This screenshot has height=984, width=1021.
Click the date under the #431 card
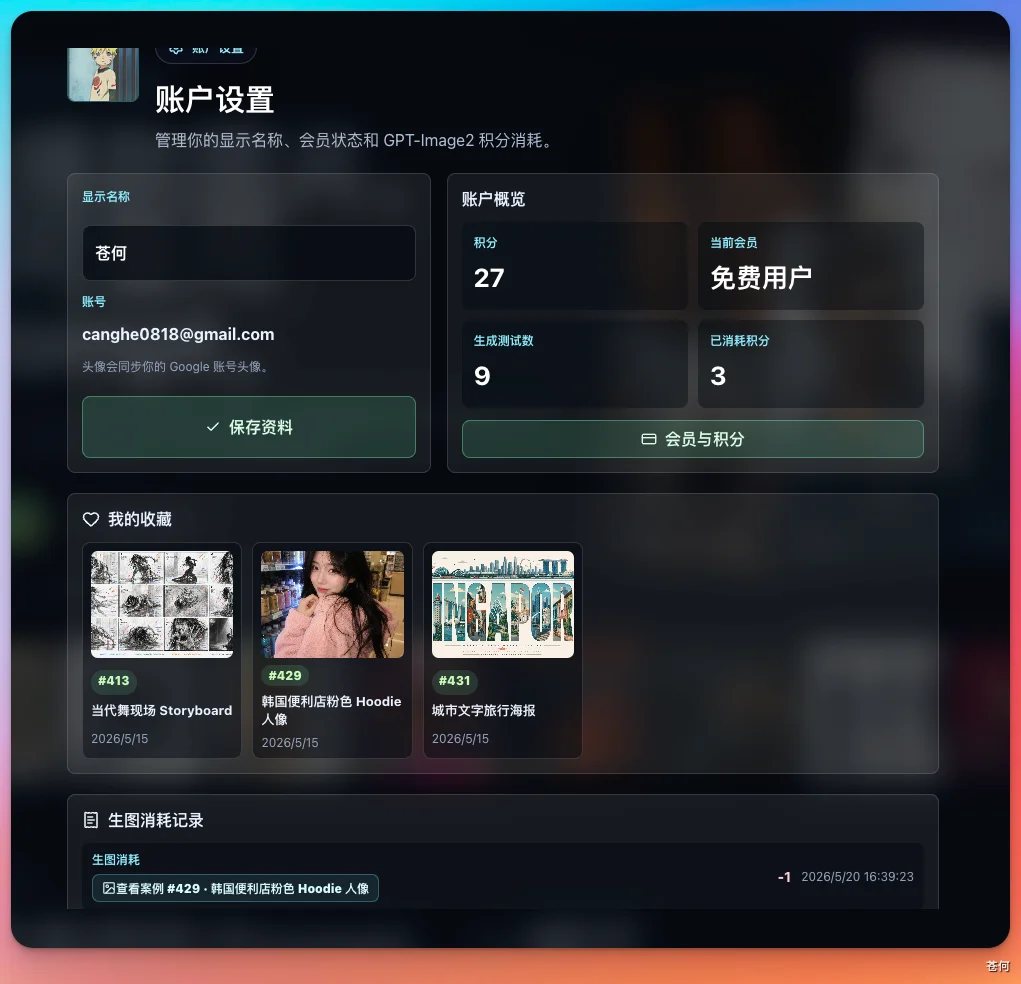pyautogui.click(x=460, y=738)
